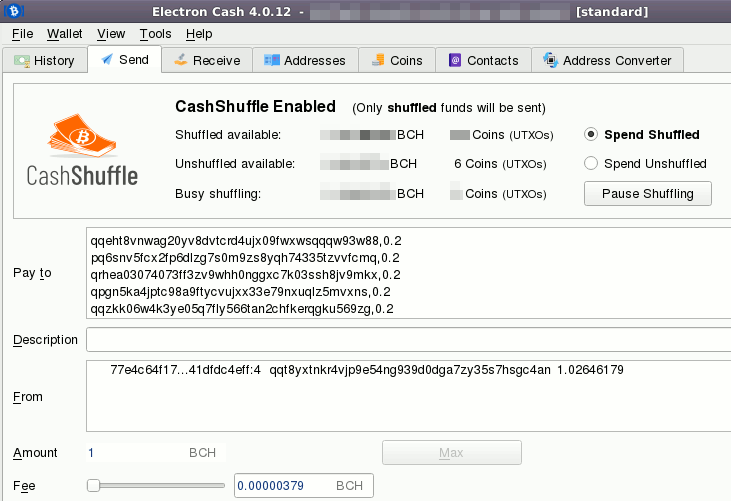Click the Pause Shuffling button
This screenshot has width=731, height=501.
click(648, 193)
